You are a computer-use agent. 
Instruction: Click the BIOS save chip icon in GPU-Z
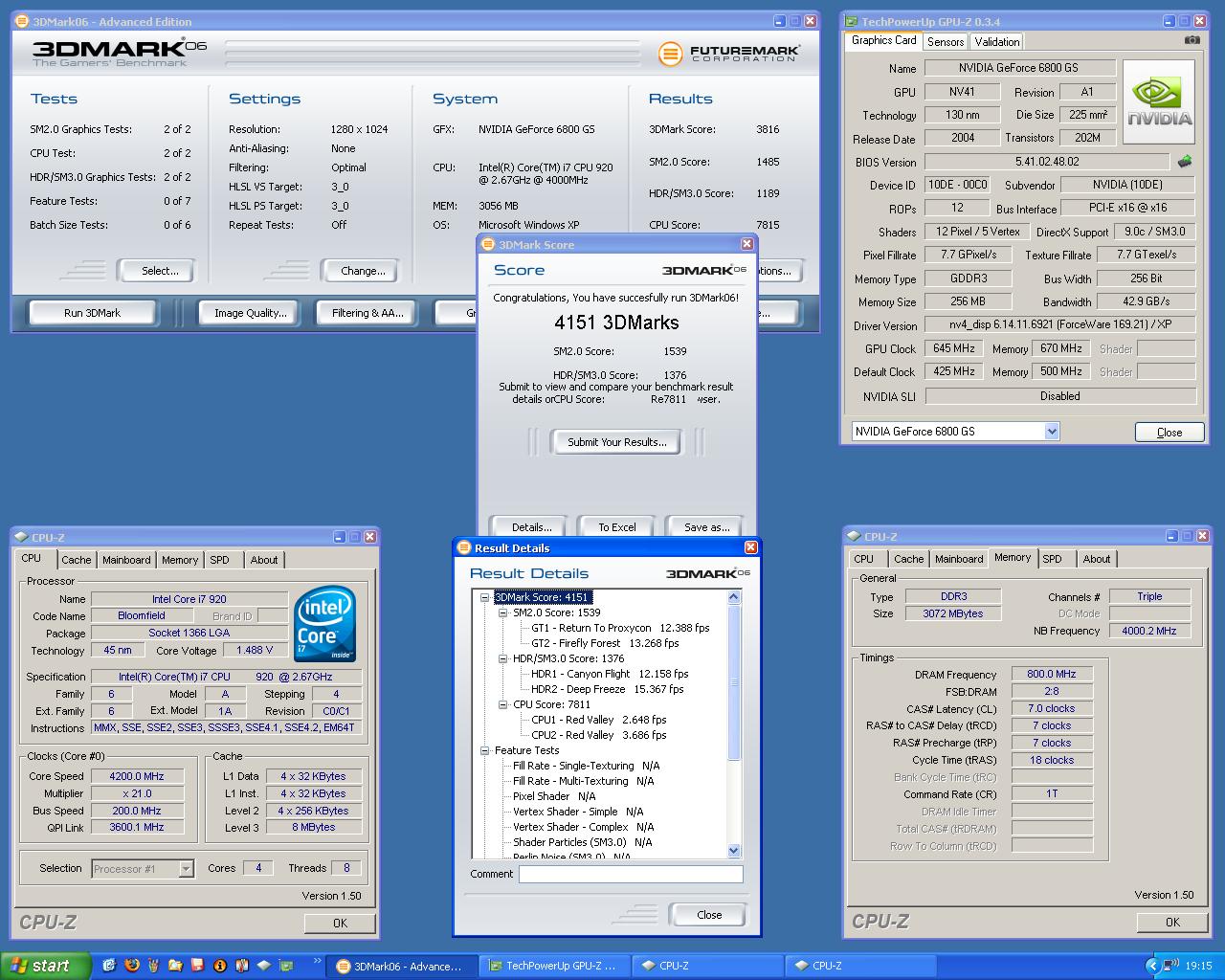tap(1185, 162)
